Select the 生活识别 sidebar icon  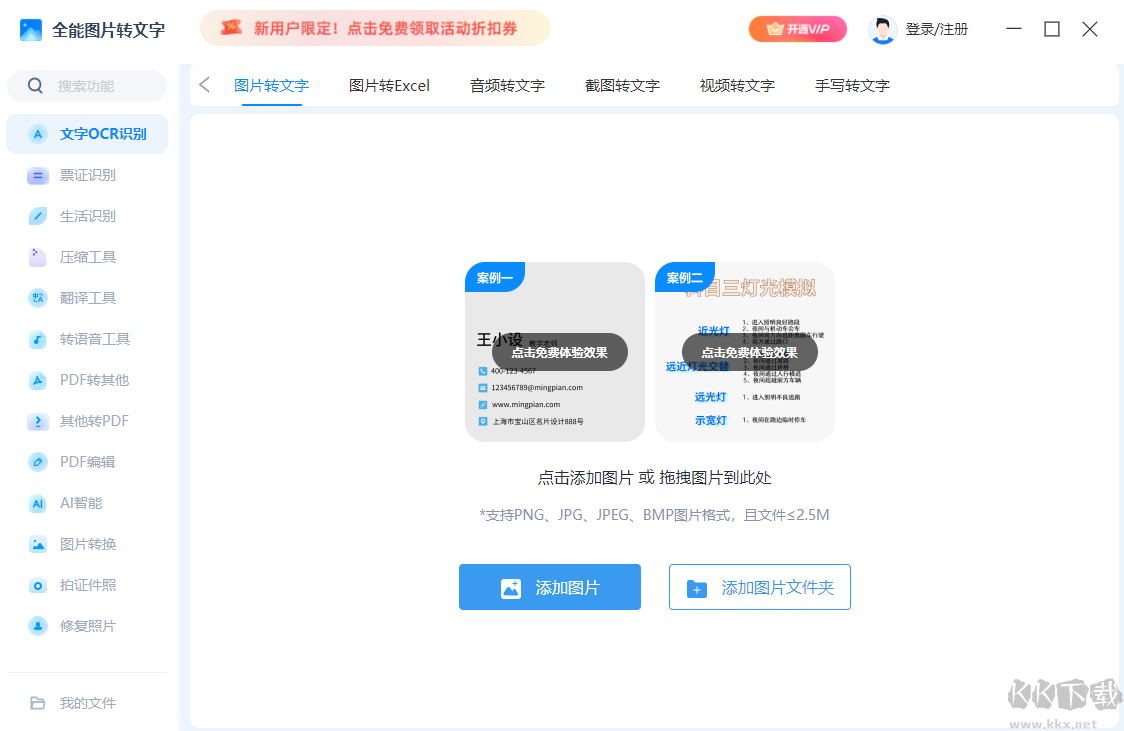[x=87, y=215]
